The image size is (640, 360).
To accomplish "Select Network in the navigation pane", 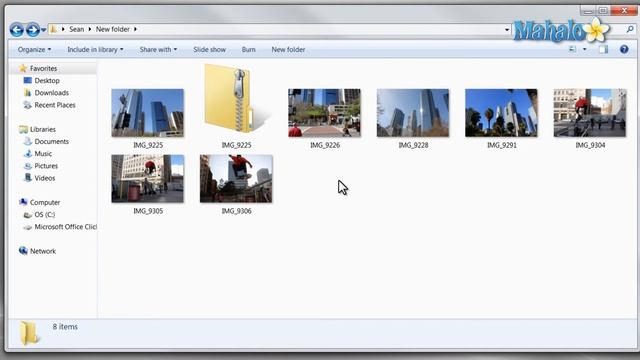I will [x=42, y=251].
